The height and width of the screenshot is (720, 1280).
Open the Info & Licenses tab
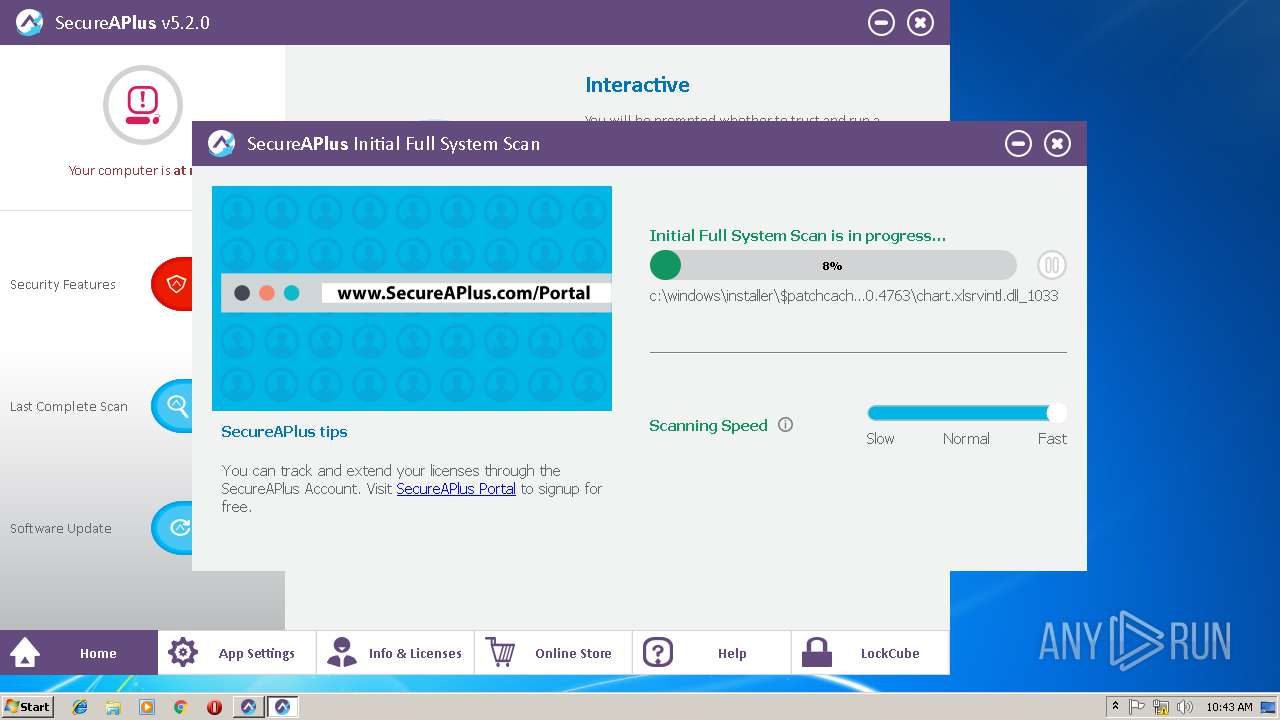click(395, 653)
